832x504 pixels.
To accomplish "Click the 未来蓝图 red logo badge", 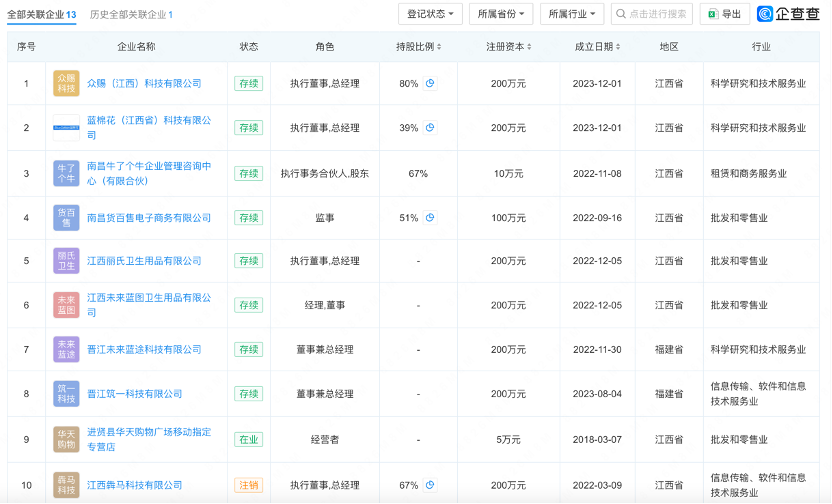I will click(66, 305).
